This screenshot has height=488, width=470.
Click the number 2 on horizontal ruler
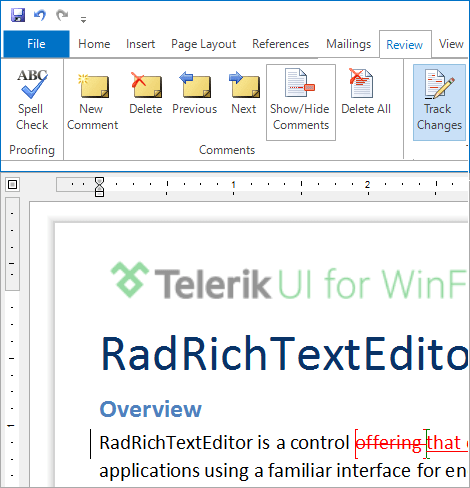pyautogui.click(x=367, y=184)
